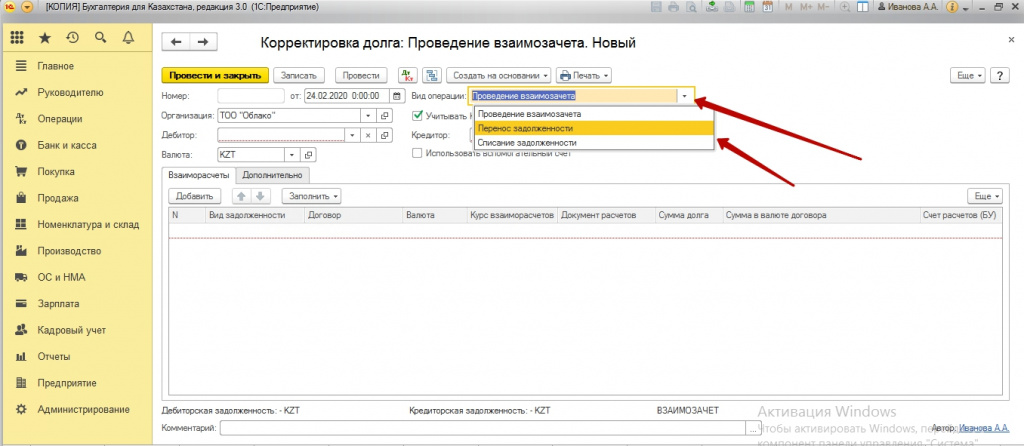Screen dimensions: 1024x446
Task: Click the Дебитор input field
Action: click(x=281, y=135)
